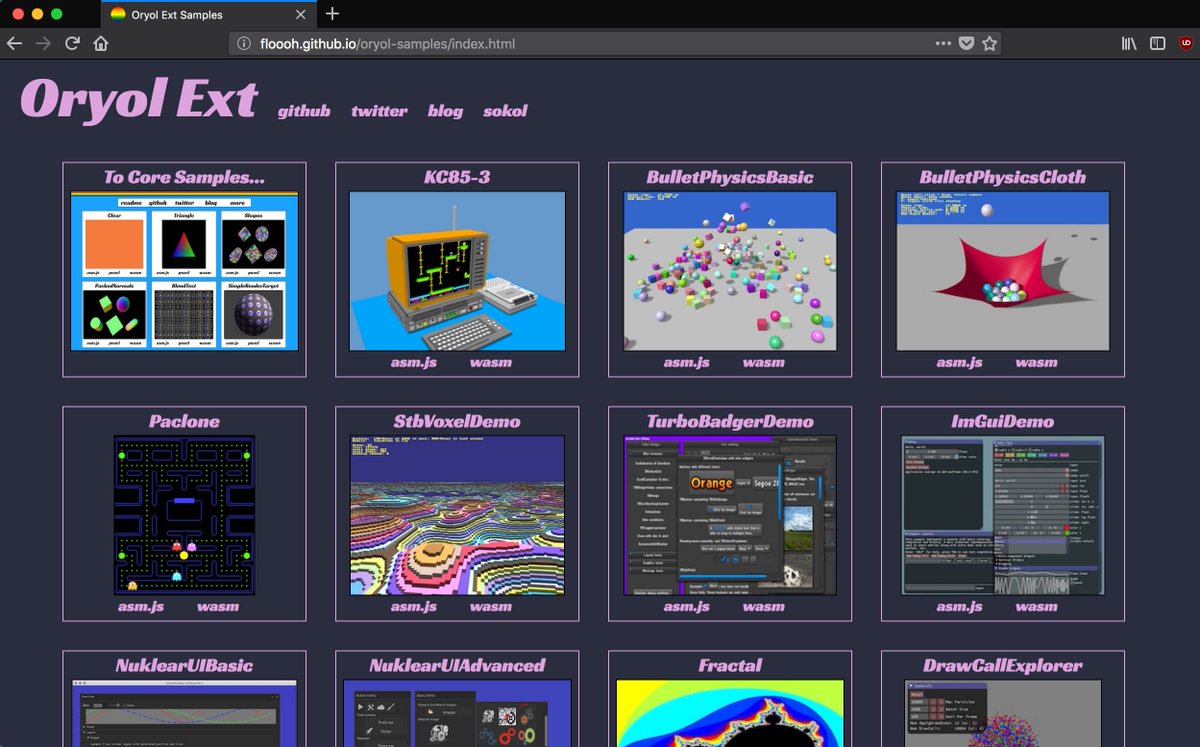This screenshot has width=1200, height=747.
Task: Launch TurboBadgerDemo asm.js version
Action: click(x=687, y=606)
